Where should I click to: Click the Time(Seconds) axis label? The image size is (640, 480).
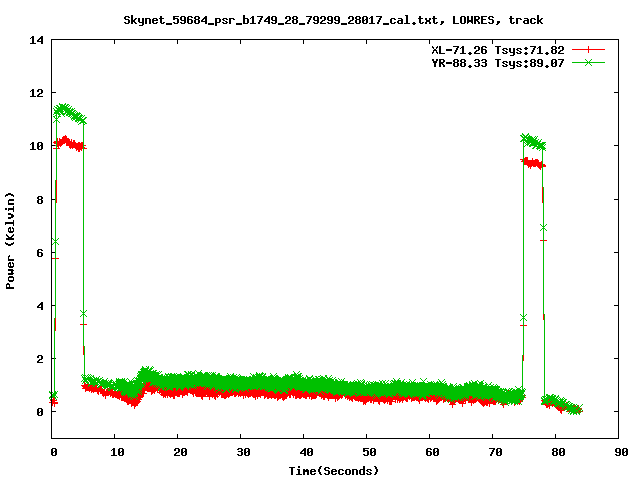pyautogui.click(x=333, y=471)
